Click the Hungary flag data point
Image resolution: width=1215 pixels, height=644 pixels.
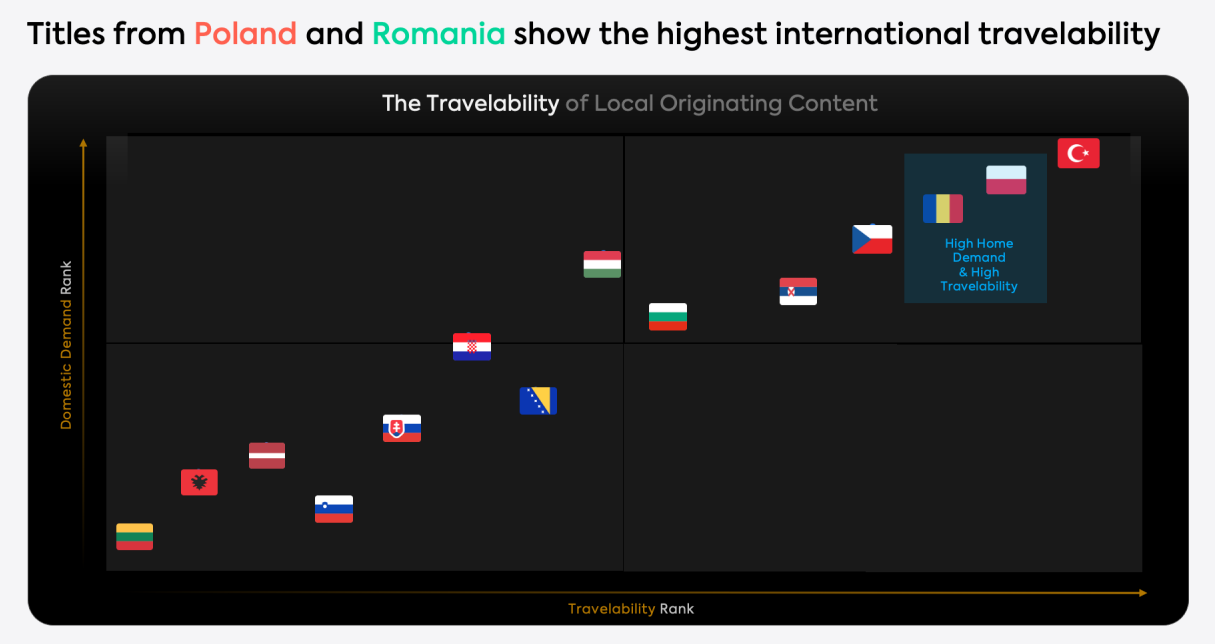coord(602,264)
